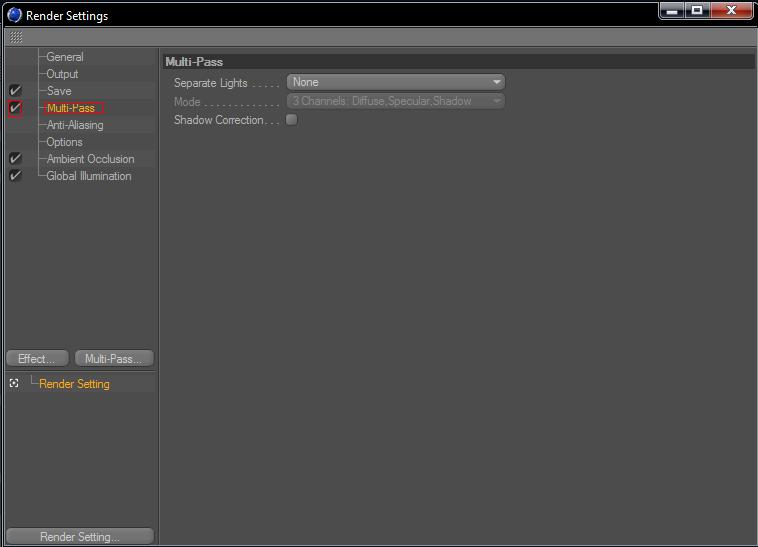Click the Separate Lights label
758x547 pixels.
coord(211,83)
